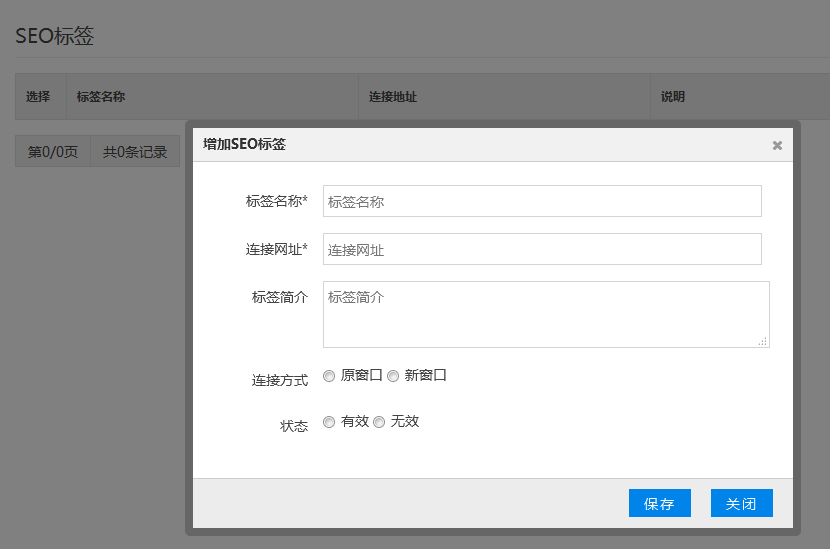
Task: Click the 说明 column header
Action: coord(673,97)
